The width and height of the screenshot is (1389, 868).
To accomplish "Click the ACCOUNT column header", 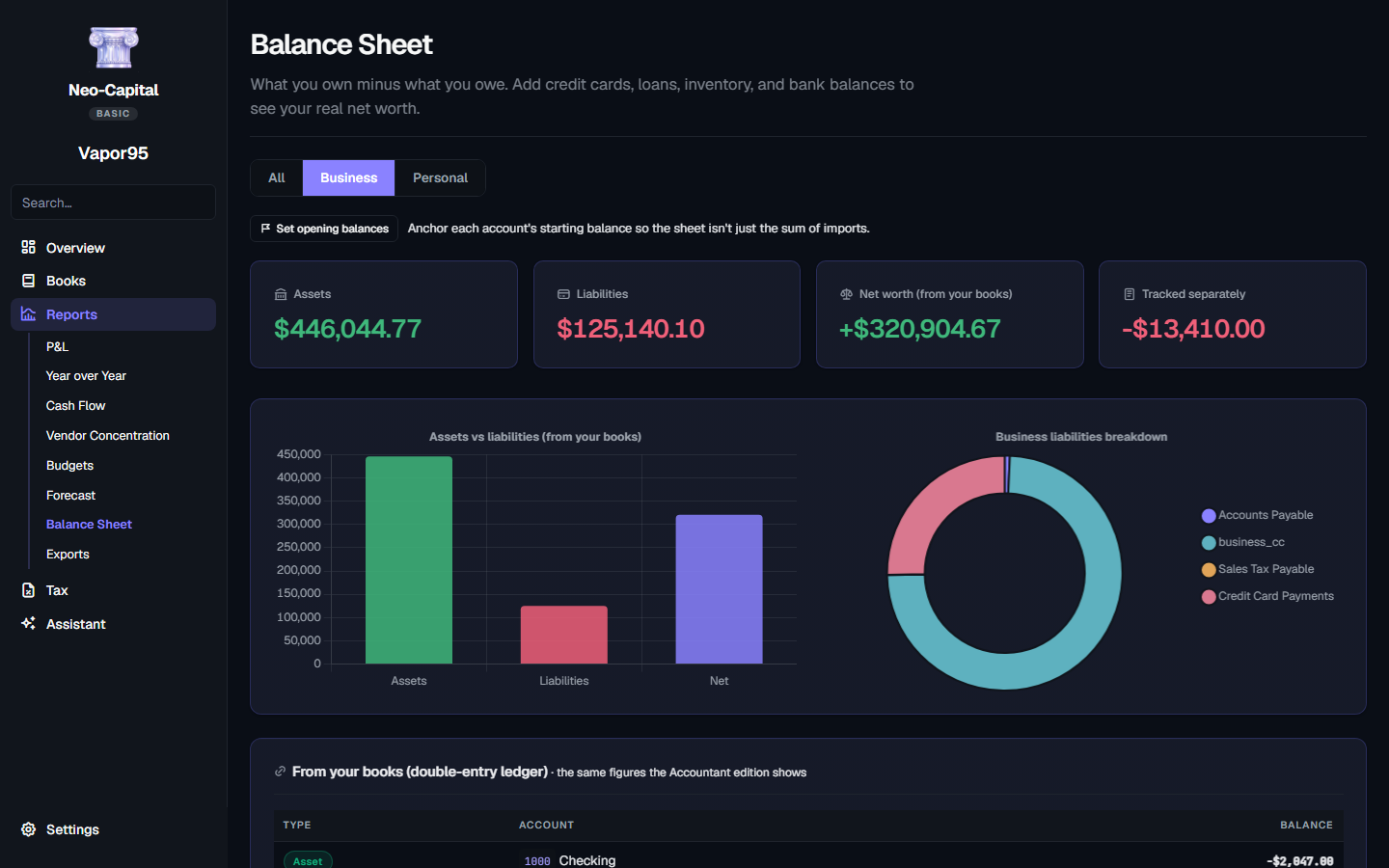I will click(x=546, y=826).
